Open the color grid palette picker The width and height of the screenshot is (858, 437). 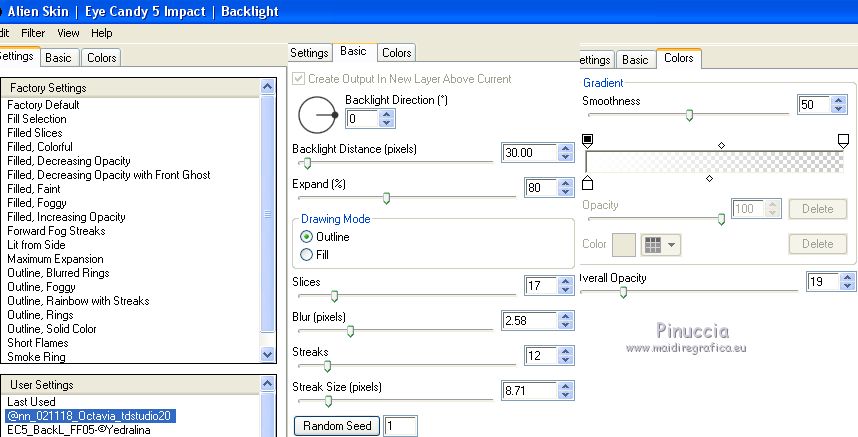660,245
